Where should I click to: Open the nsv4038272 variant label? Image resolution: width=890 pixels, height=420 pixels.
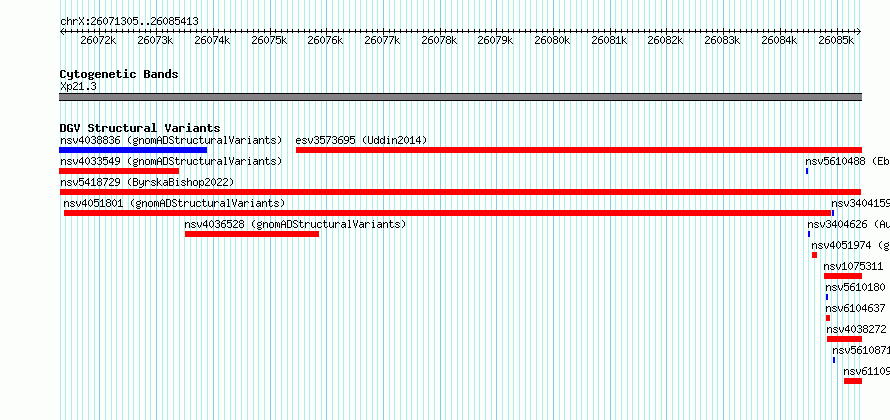(x=857, y=329)
